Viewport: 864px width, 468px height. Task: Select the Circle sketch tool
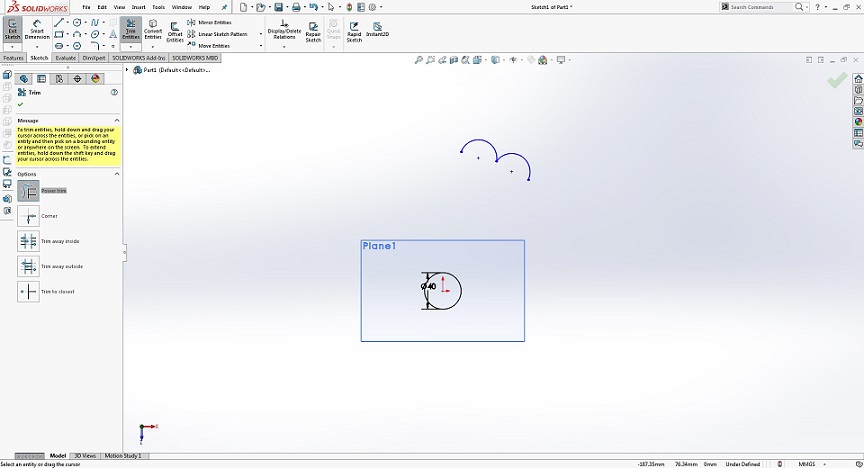pyautogui.click(x=77, y=23)
